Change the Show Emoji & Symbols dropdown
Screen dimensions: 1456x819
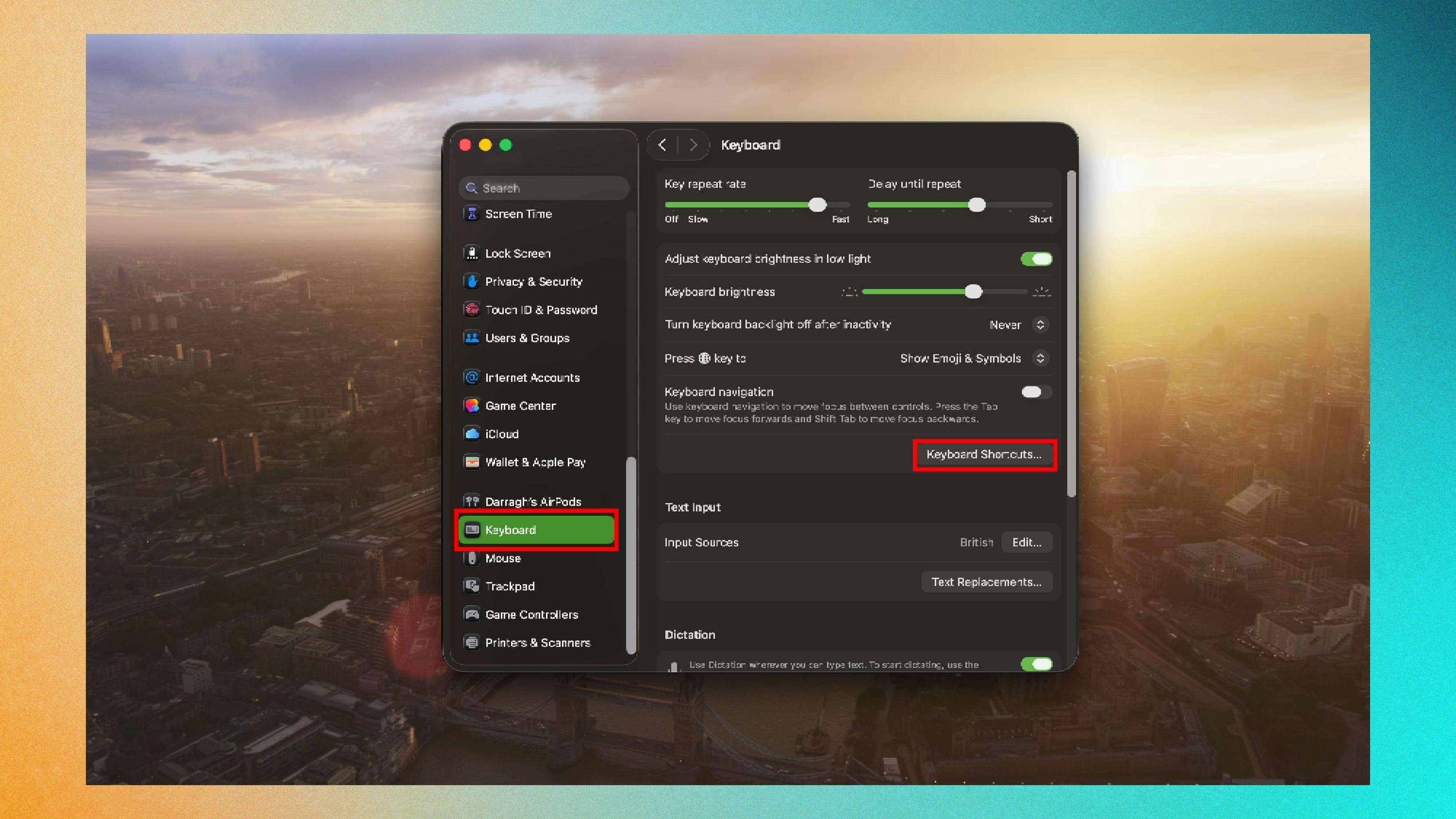[1041, 358]
